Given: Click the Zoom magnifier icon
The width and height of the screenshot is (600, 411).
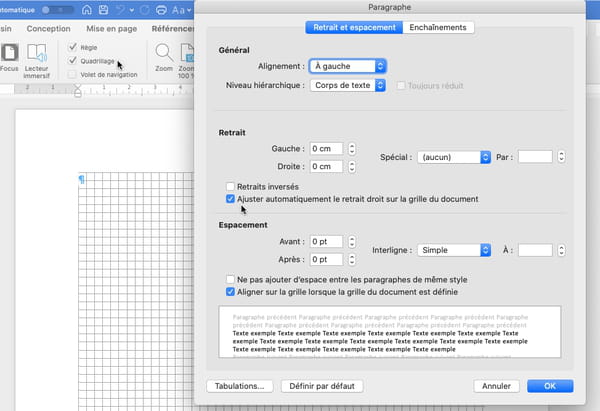Looking at the screenshot, I should click(x=164, y=53).
